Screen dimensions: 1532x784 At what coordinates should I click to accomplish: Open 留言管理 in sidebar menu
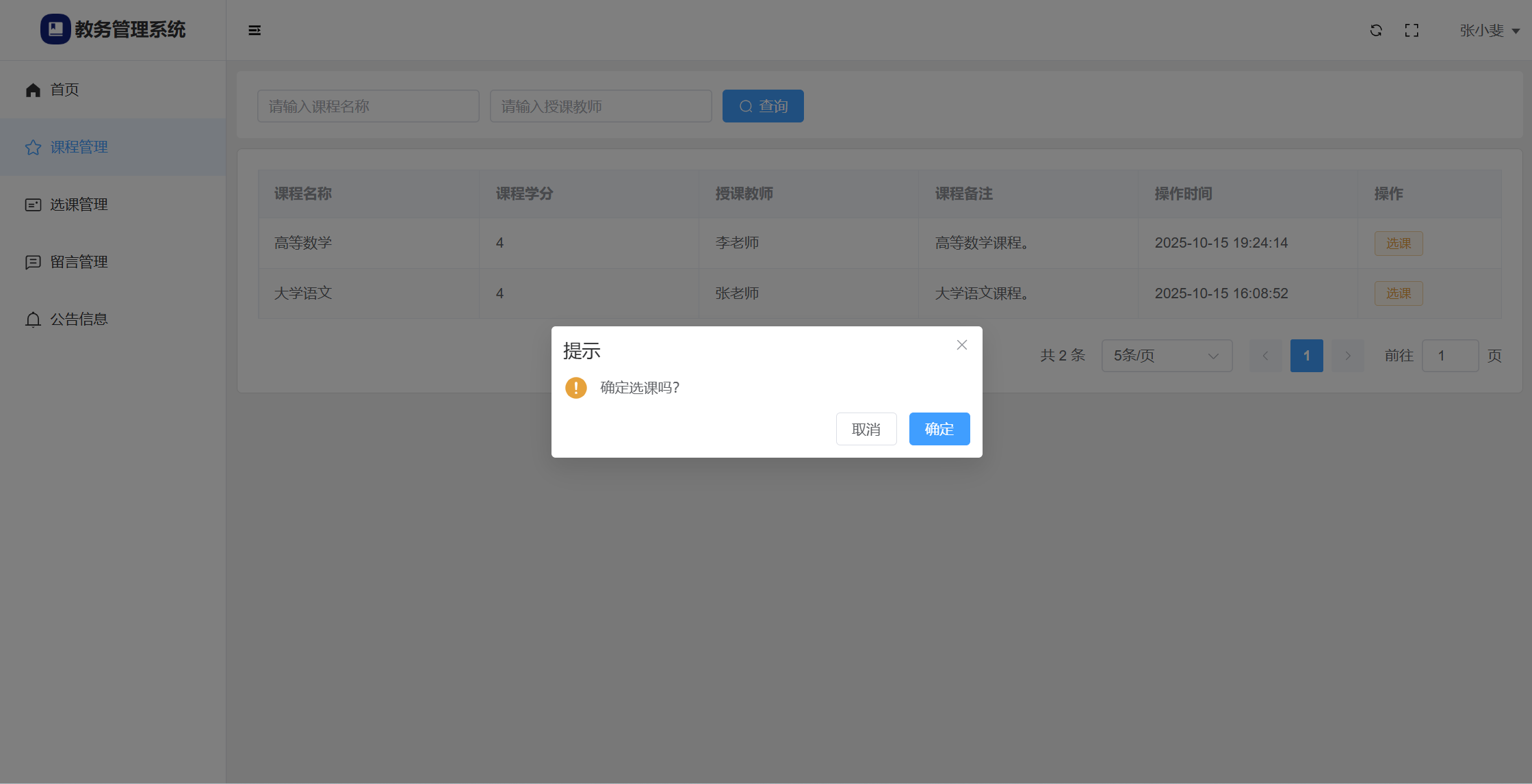(79, 262)
